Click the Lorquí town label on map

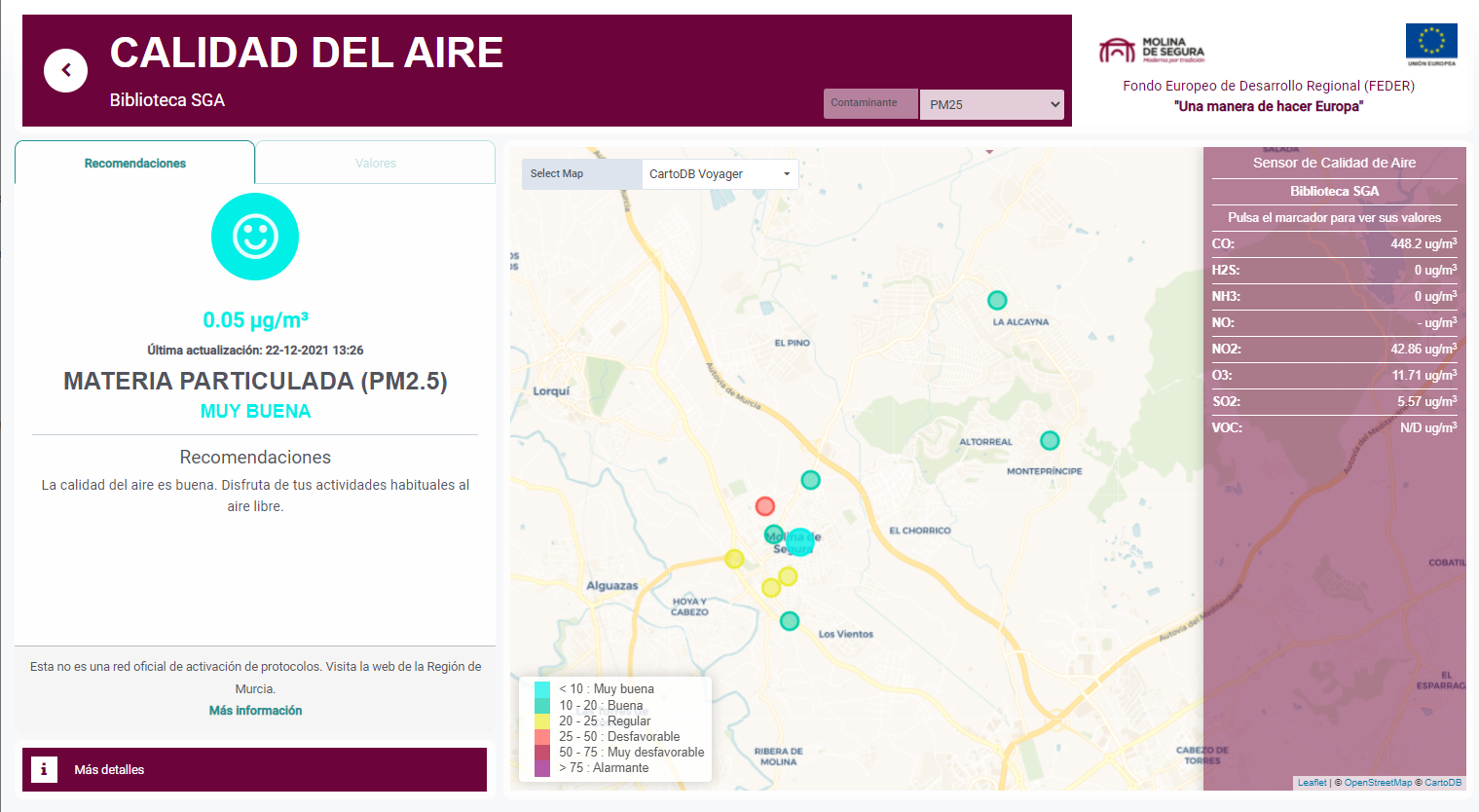tap(551, 390)
